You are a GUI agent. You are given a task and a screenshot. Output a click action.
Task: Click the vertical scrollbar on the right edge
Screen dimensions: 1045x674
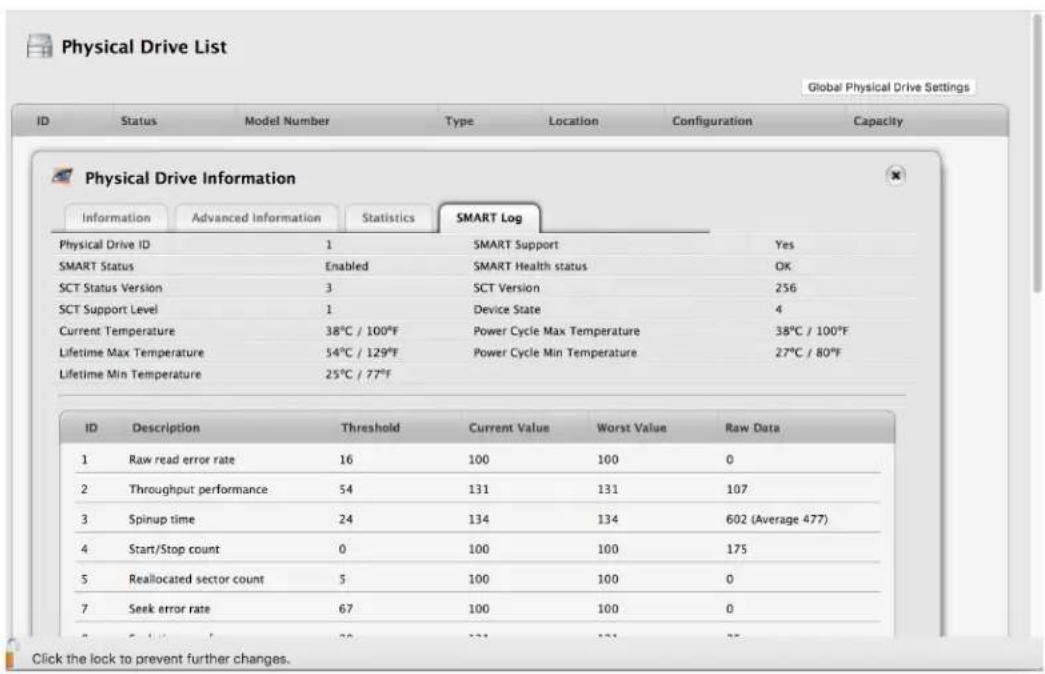(x=1036, y=153)
